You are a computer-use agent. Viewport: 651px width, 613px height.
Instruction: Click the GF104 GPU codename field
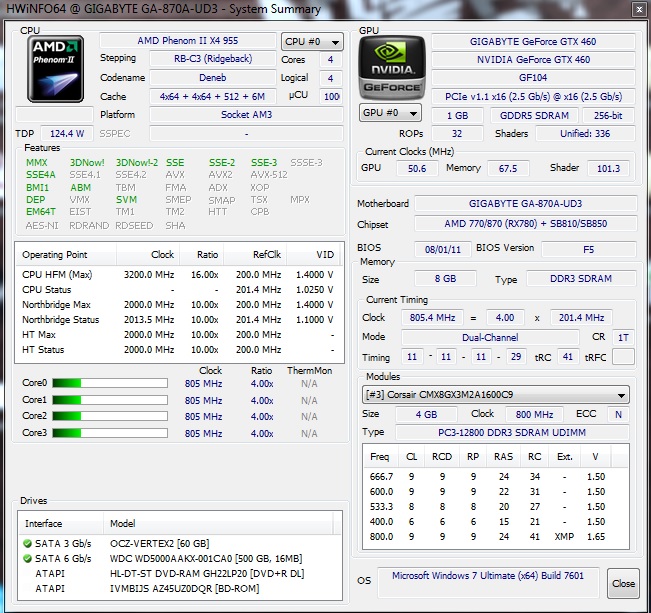click(533, 78)
